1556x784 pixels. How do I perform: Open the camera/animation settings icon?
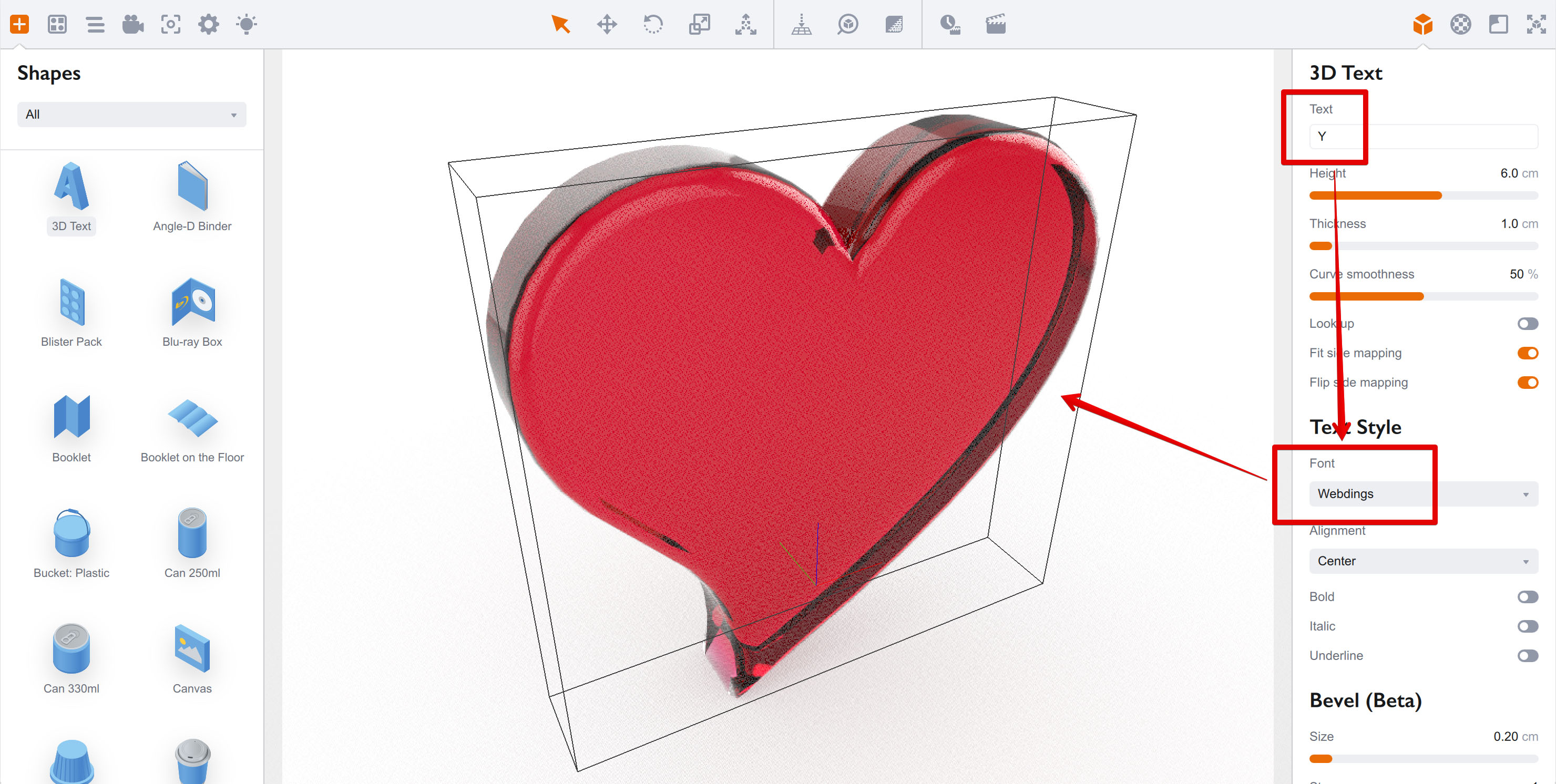tap(133, 25)
